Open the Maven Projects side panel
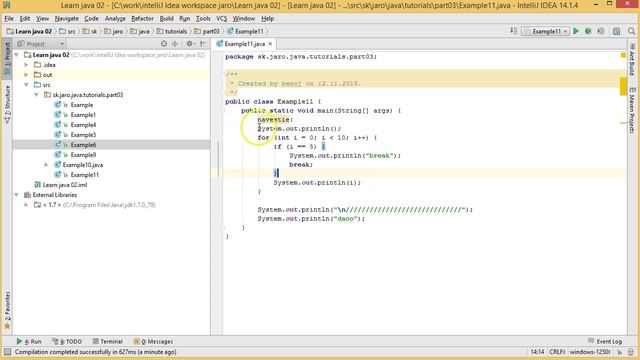Image resolution: width=640 pixels, height=360 pixels. 632,110
